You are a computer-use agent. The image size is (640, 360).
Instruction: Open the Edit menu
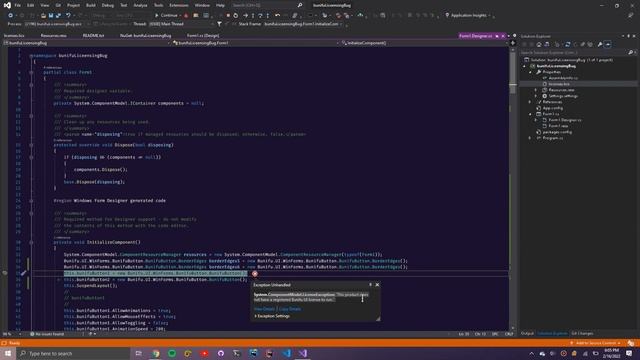pyautogui.click(x=31, y=5)
